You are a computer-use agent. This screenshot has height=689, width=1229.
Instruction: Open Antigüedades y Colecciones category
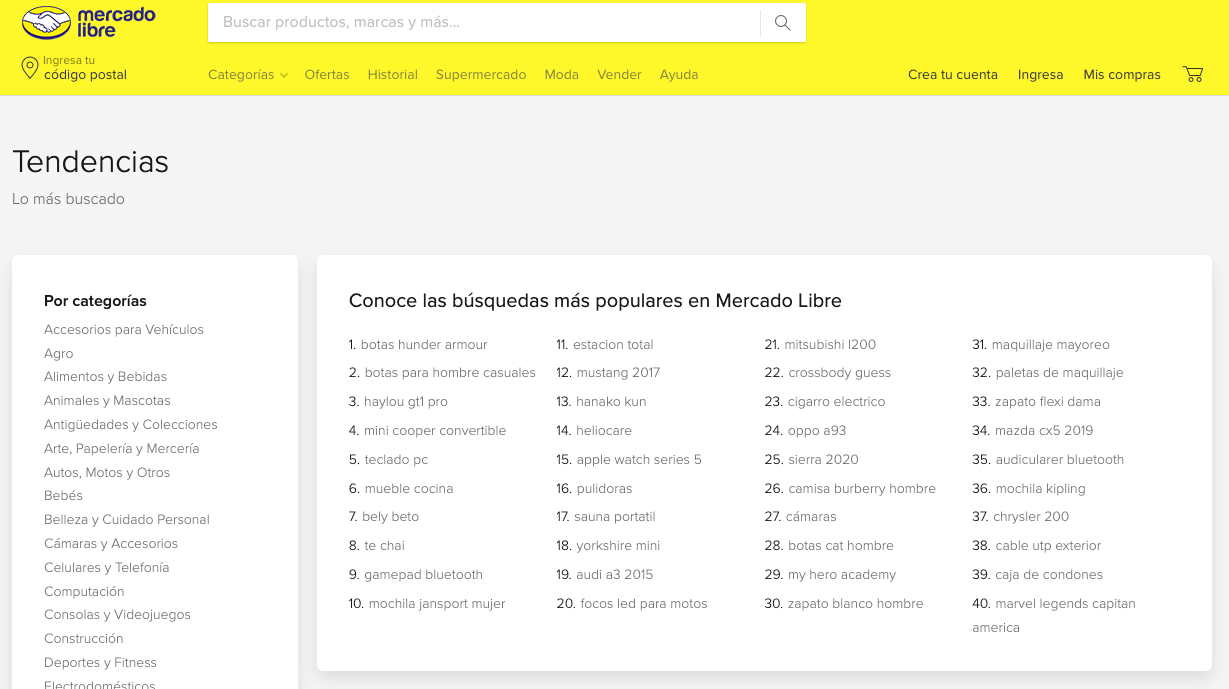coord(131,425)
